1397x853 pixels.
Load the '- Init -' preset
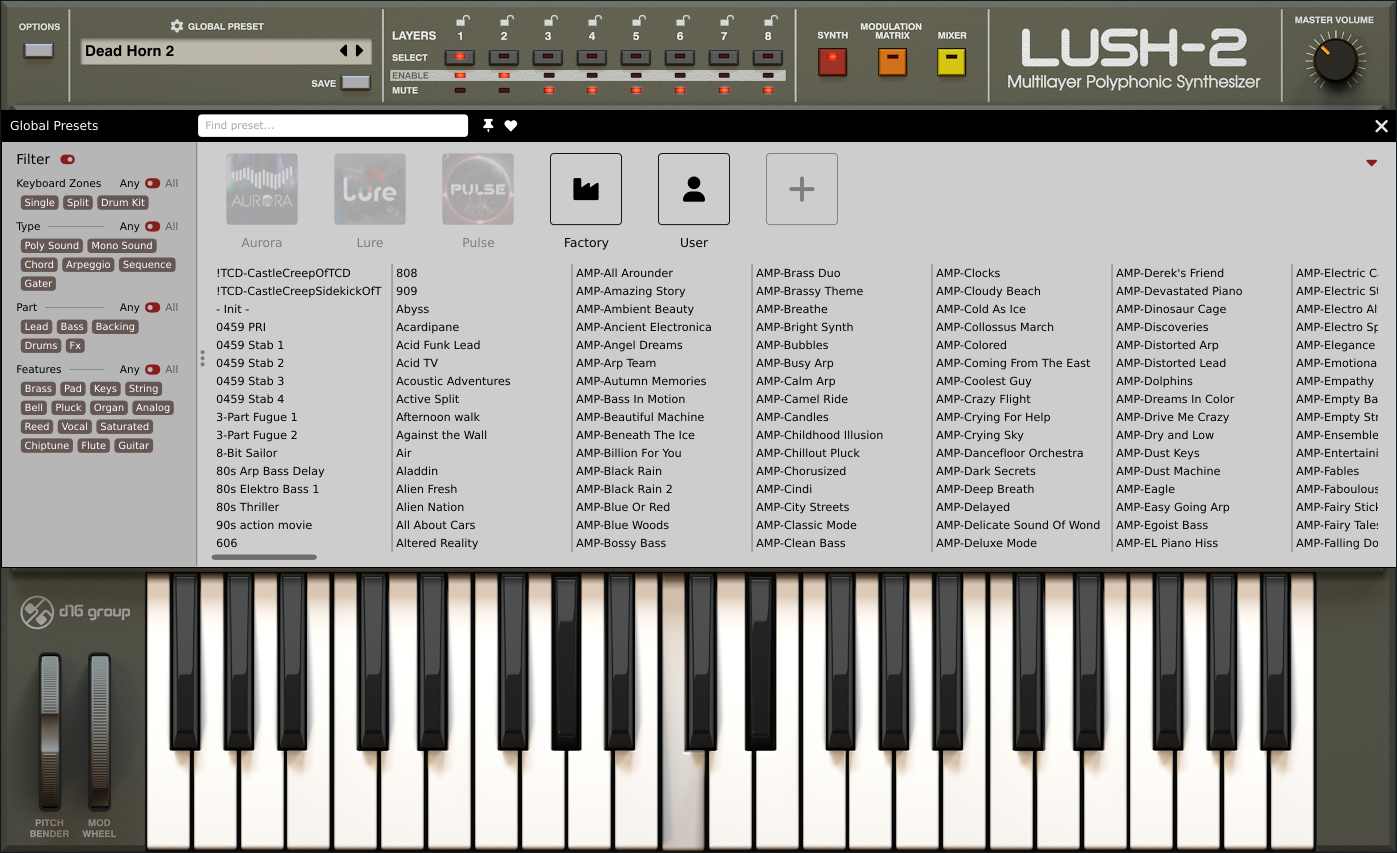coord(233,309)
